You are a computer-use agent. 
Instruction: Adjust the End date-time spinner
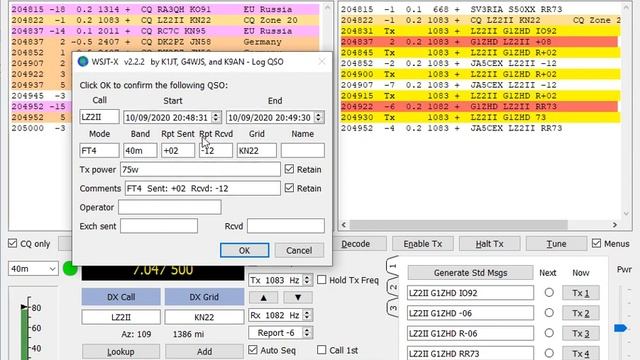coord(319,117)
